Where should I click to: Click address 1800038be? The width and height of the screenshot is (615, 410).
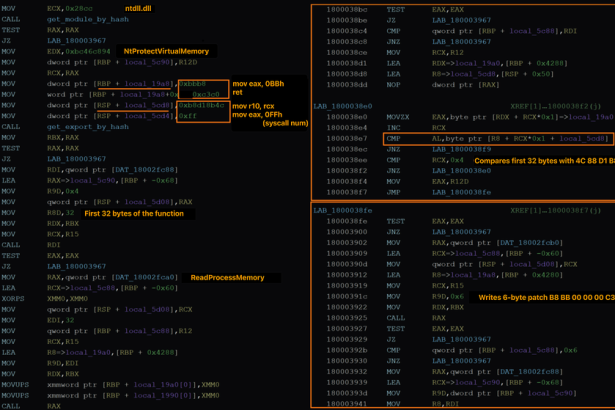347,20
